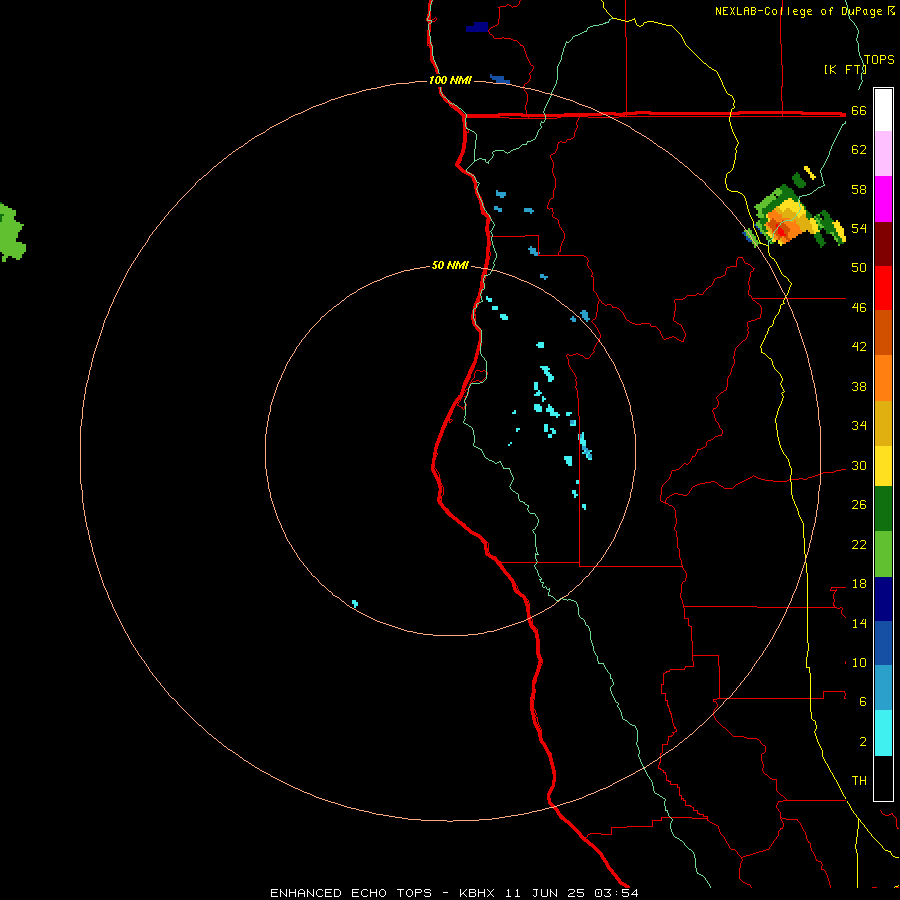900x900 pixels.
Task: Select the dark red maroon legend swatch
Action: pos(883,244)
